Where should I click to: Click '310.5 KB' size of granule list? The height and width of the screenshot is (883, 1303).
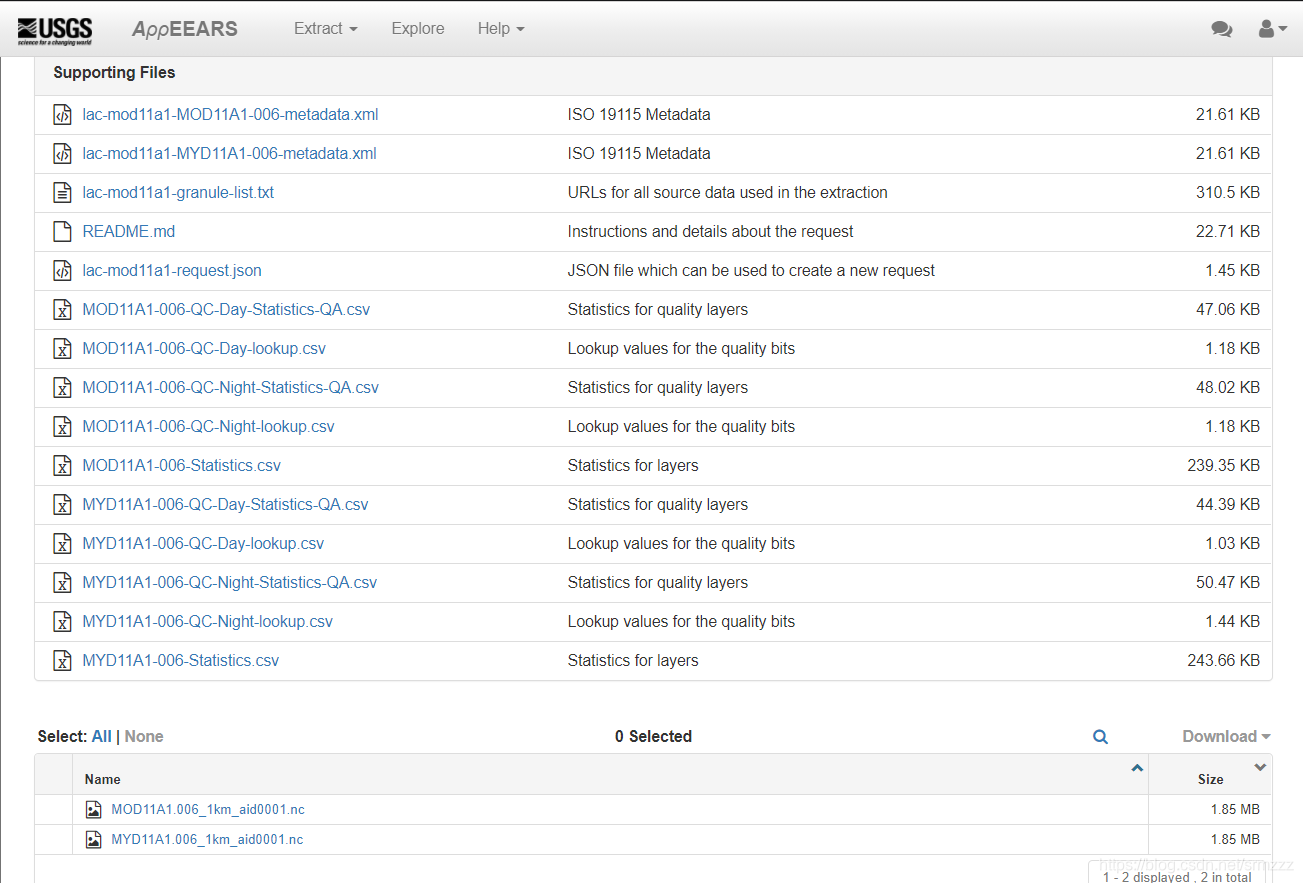pos(1228,193)
